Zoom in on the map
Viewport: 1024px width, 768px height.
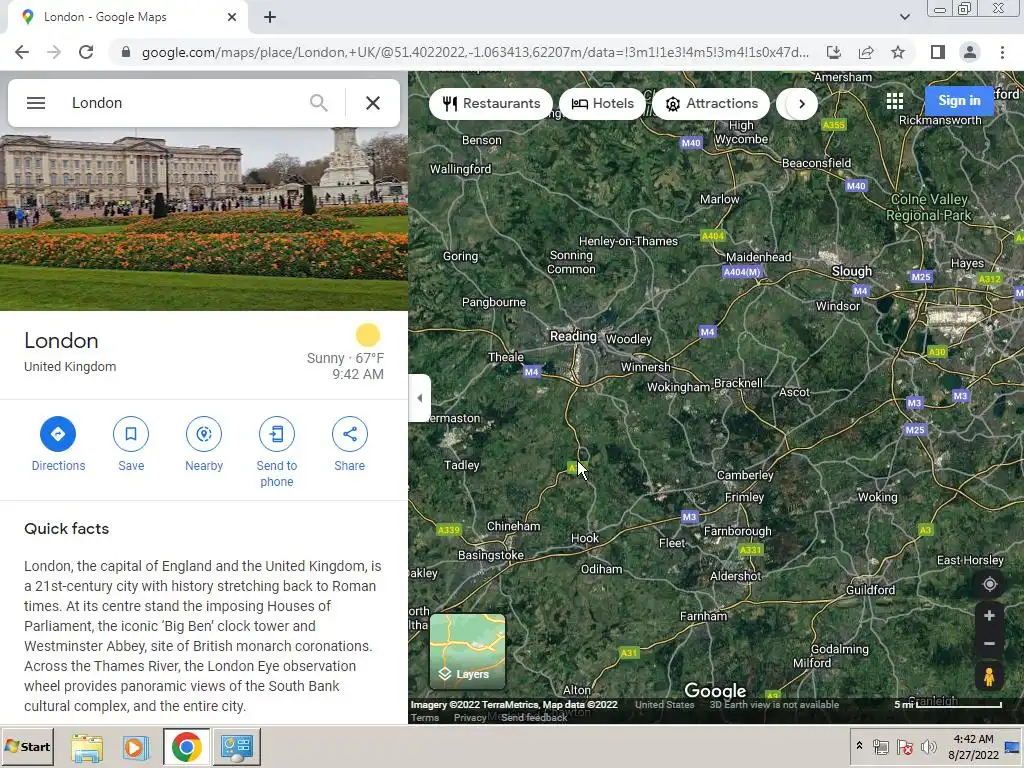[x=989, y=616]
